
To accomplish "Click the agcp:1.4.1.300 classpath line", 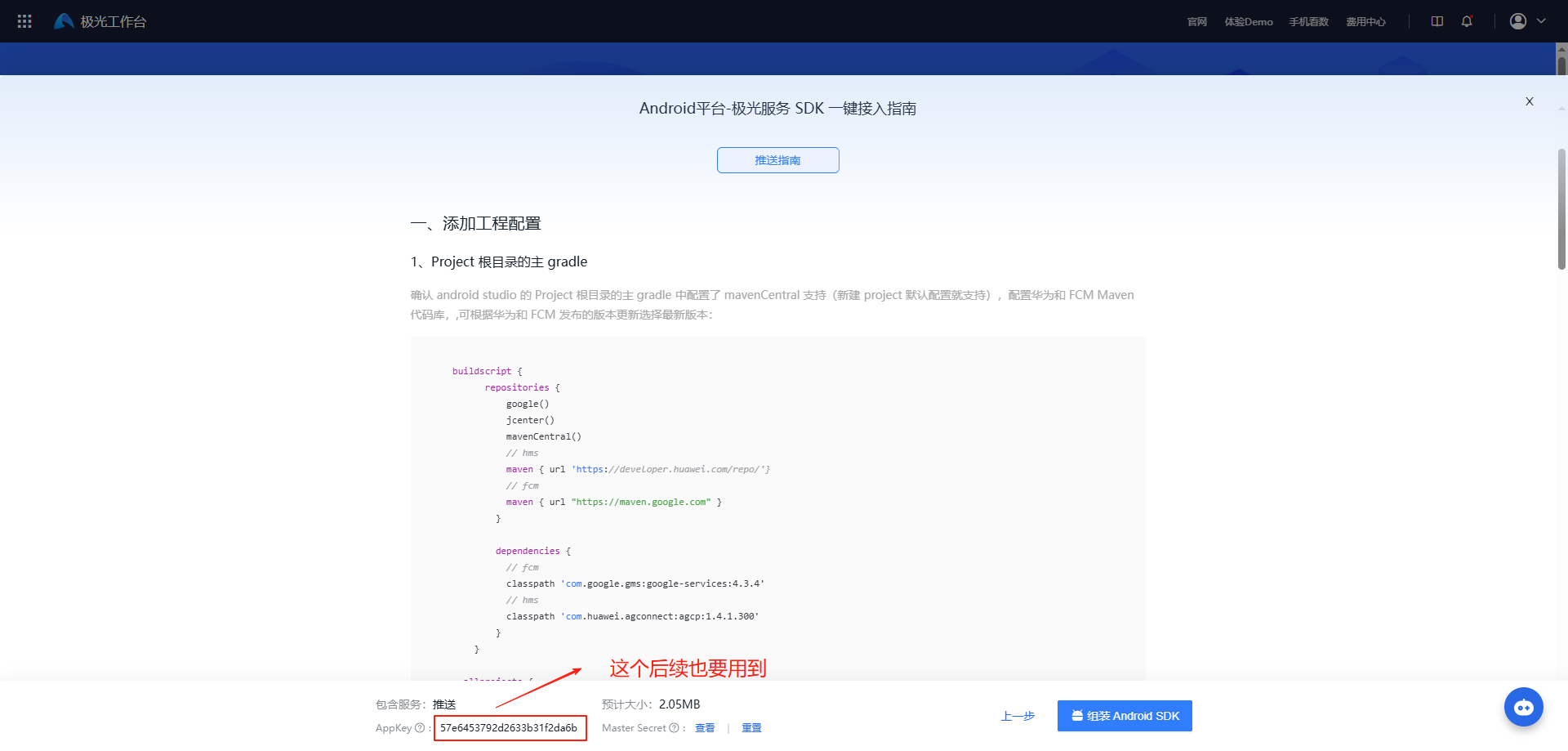I will [x=632, y=616].
